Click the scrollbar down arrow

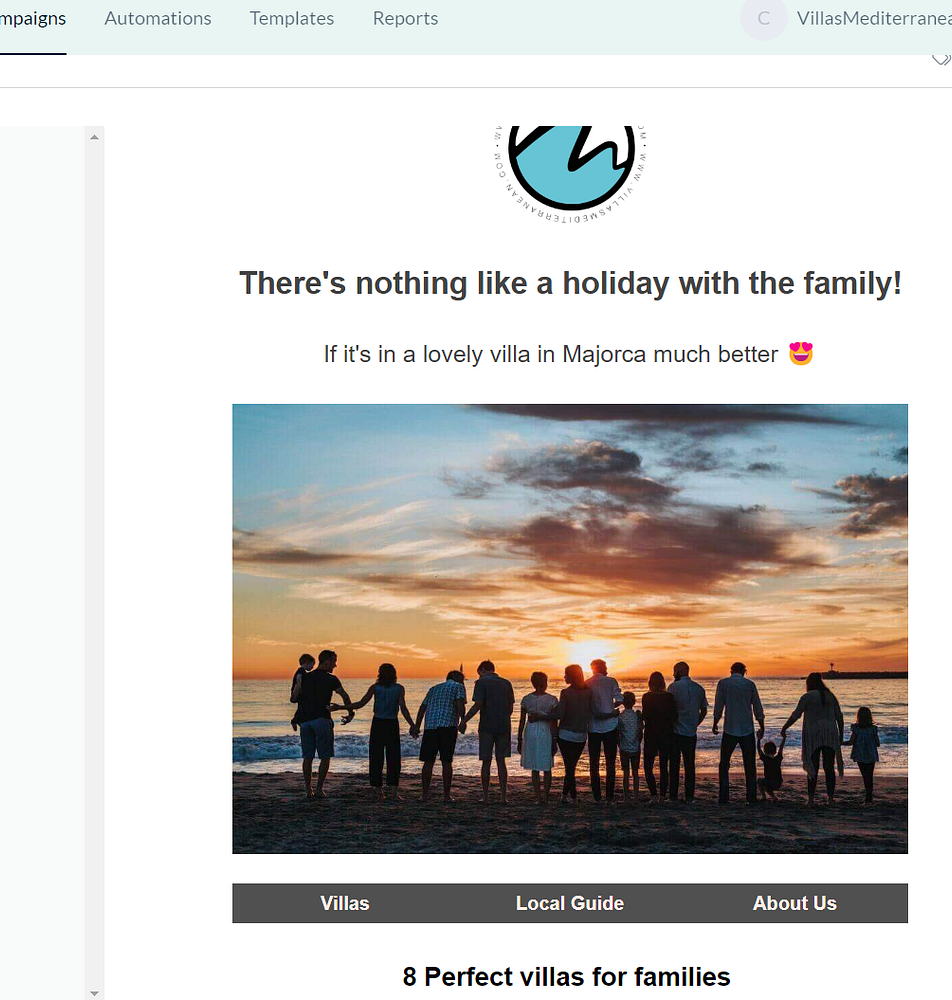click(x=94, y=993)
